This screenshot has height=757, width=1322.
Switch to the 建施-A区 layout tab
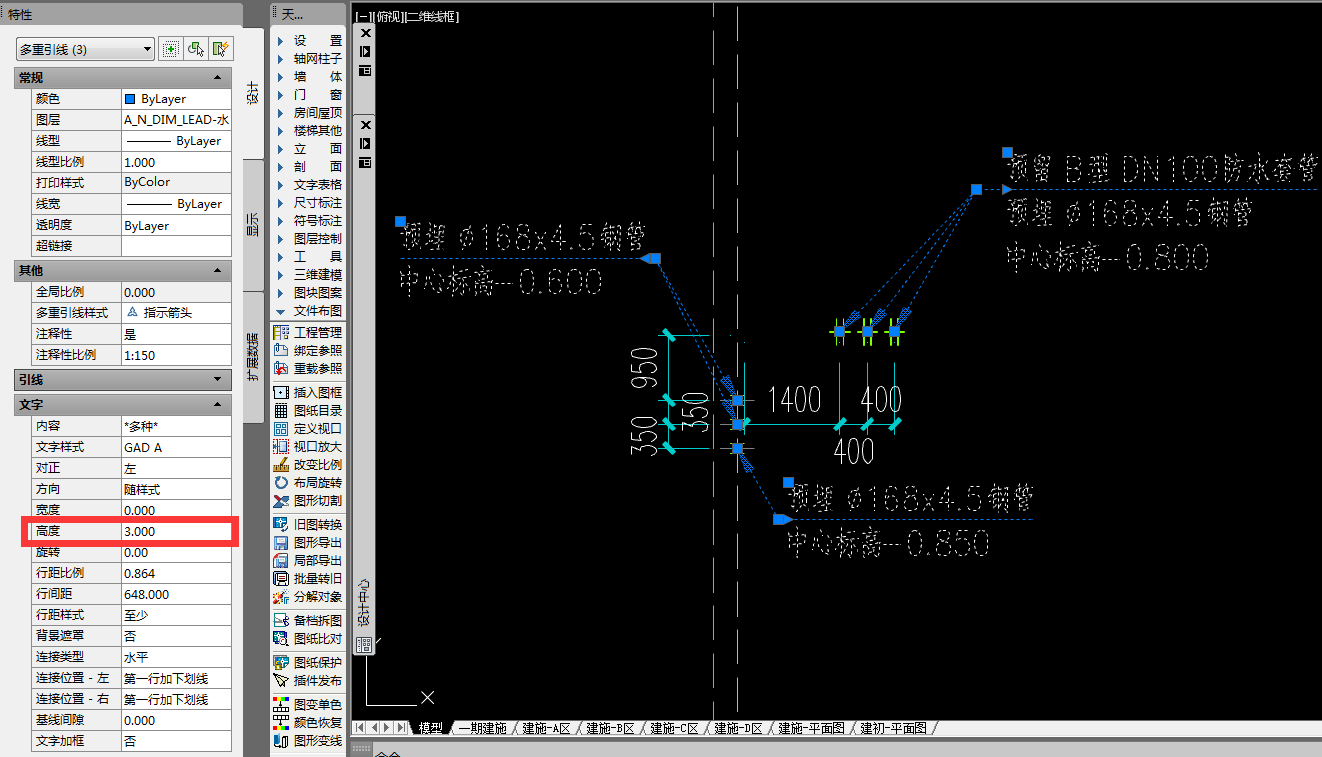546,728
